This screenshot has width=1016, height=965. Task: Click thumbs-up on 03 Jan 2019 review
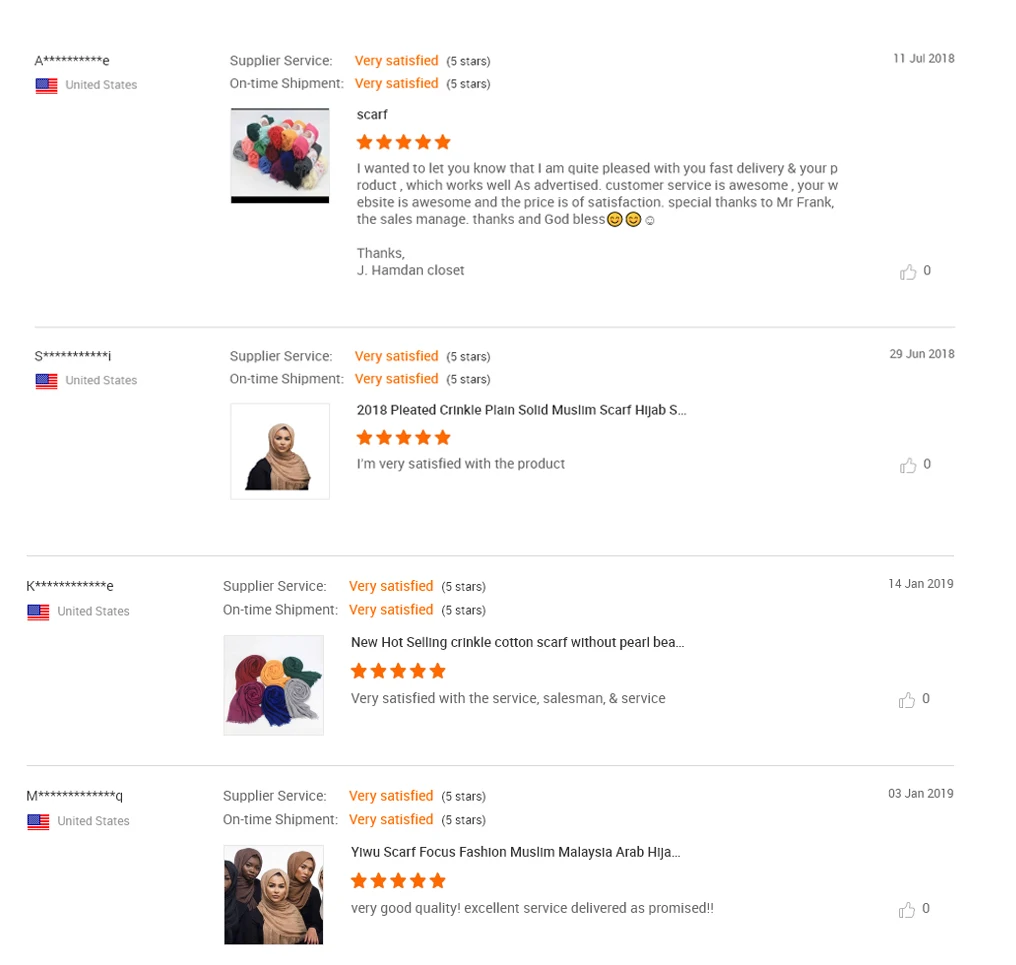[906, 910]
